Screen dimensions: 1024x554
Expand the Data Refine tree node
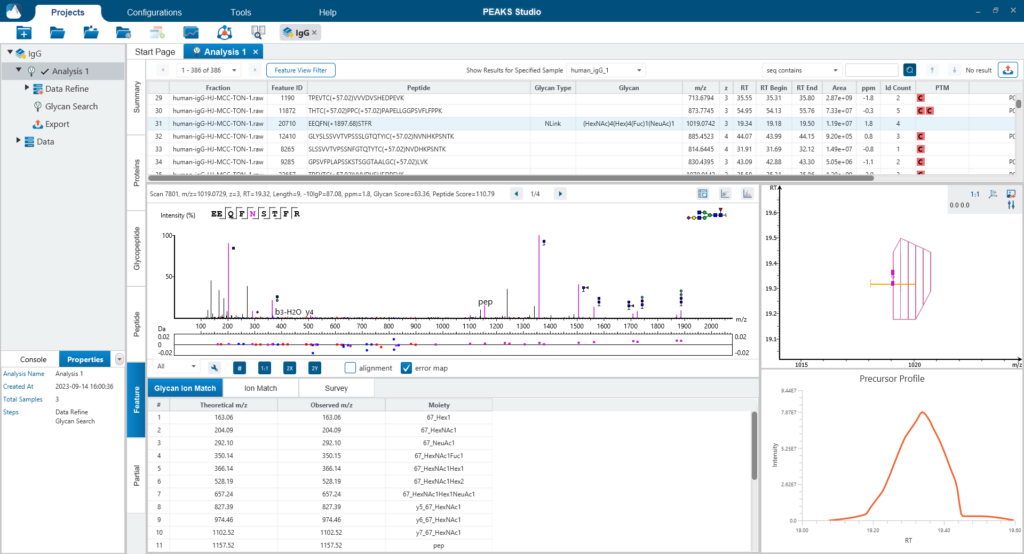click(x=28, y=89)
